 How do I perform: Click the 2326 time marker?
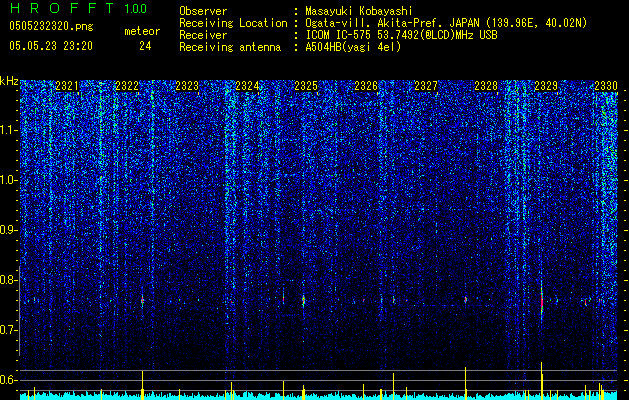[366, 86]
